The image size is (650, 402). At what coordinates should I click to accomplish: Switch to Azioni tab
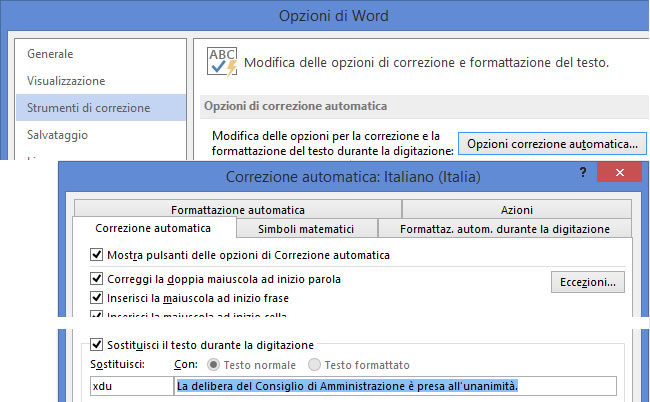517,210
